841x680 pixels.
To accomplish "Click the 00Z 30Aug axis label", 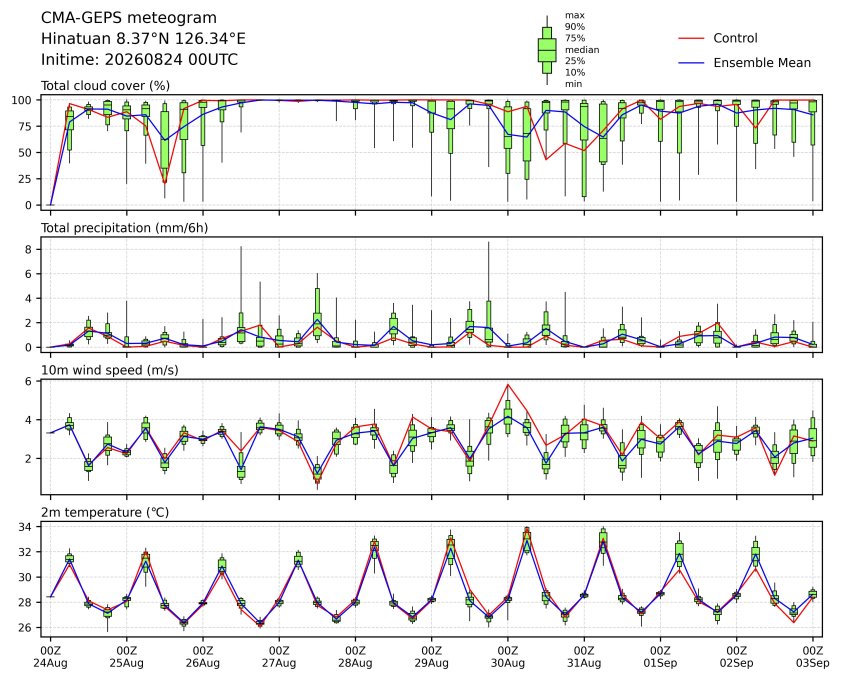I will click(507, 657).
